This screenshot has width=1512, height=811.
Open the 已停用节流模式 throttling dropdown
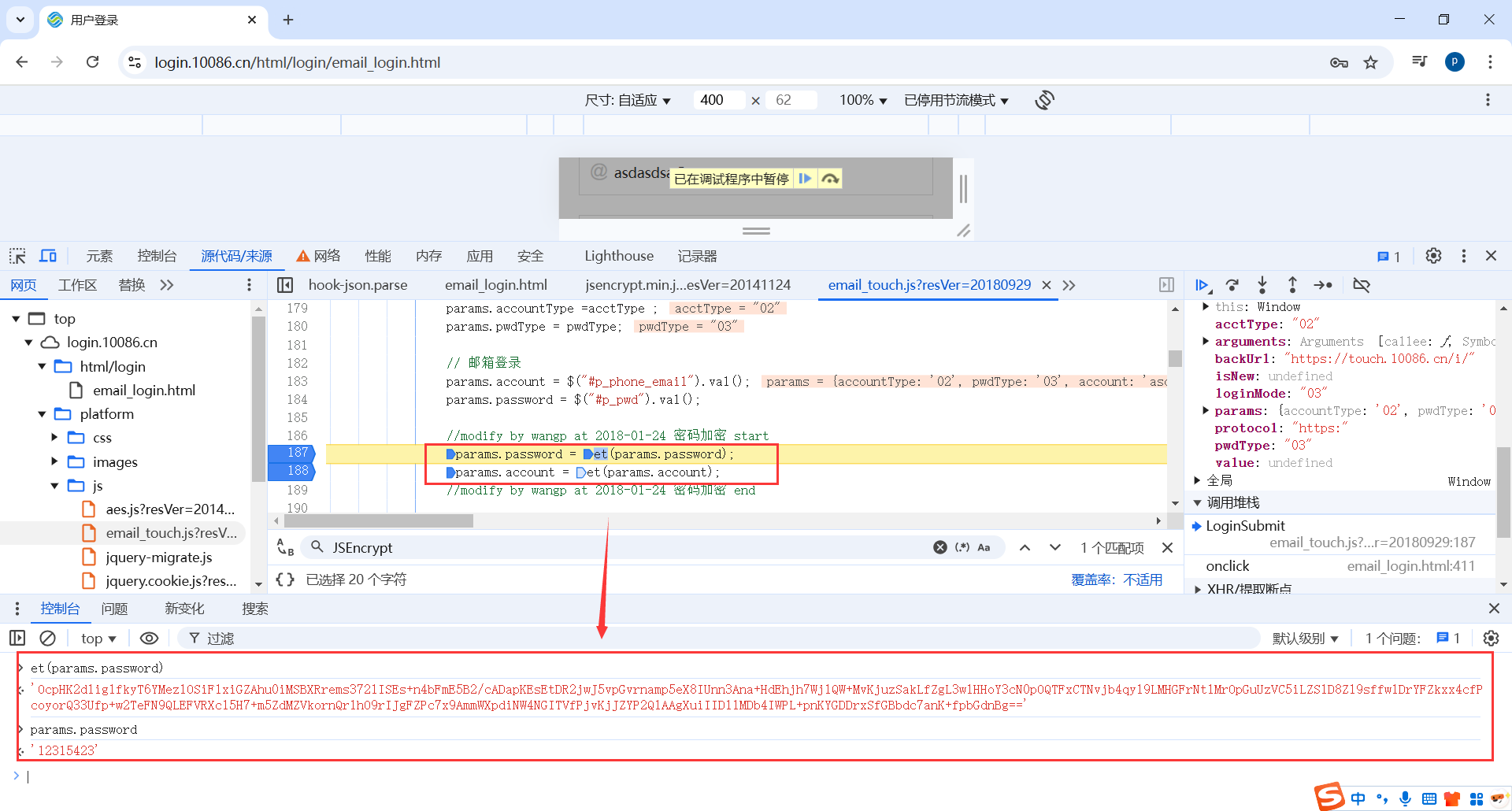(957, 100)
